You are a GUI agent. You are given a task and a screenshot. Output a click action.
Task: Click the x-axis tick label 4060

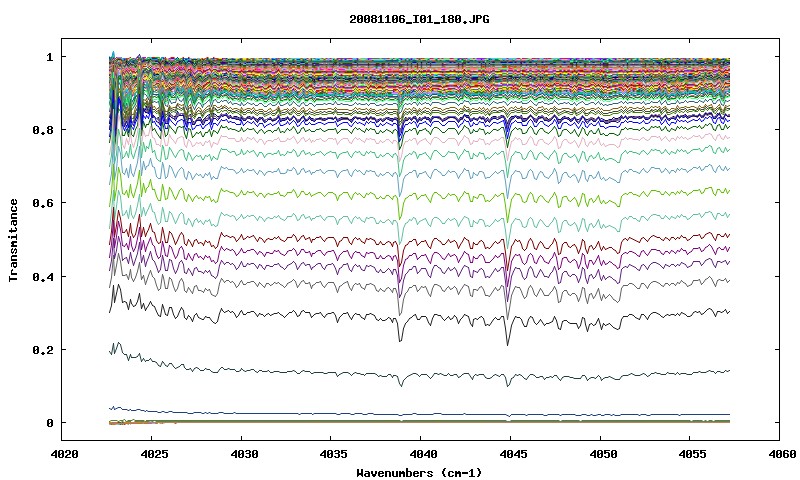(x=781, y=453)
